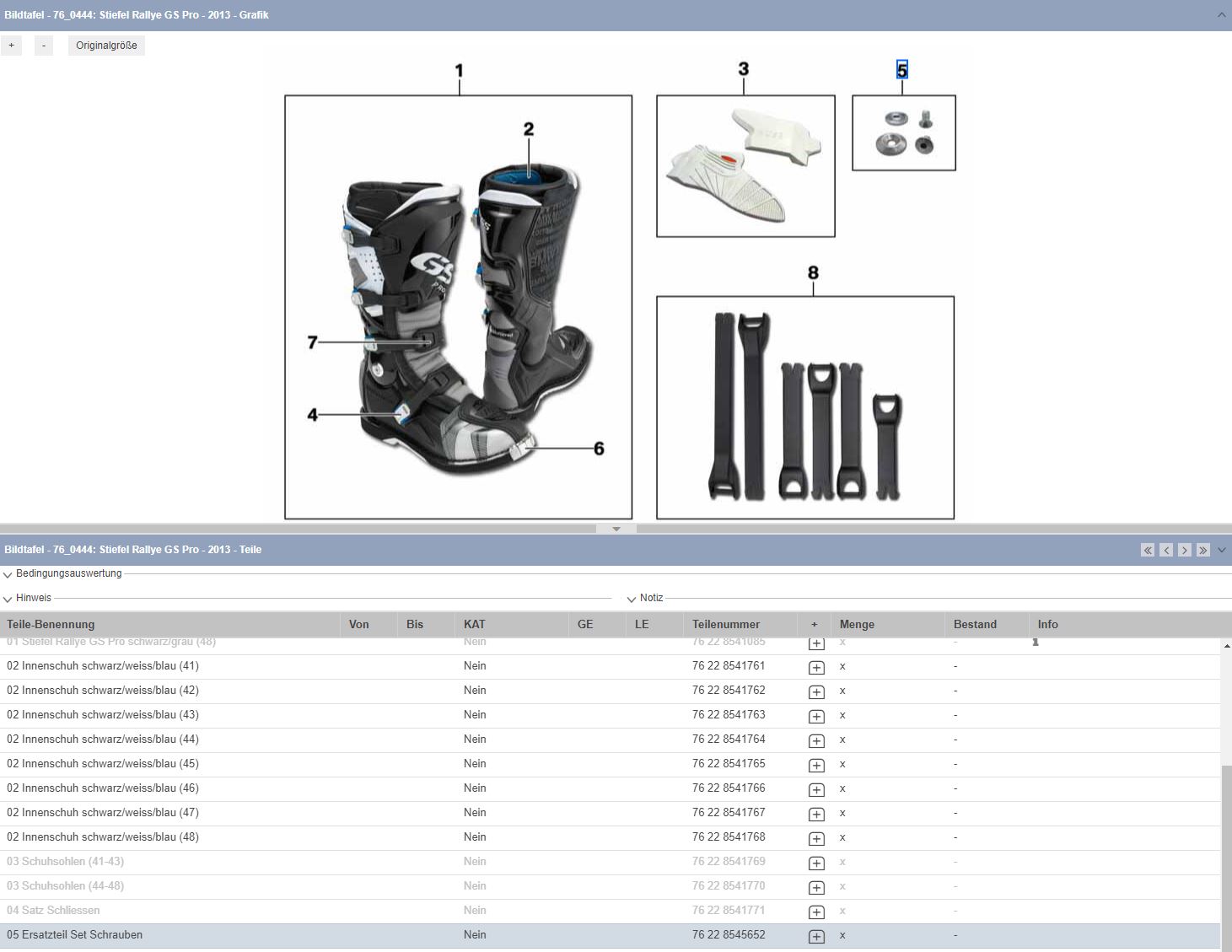Add Schuhsohlen (44-48) using its plus icon
The width and height of the screenshot is (1232, 952).
tap(816, 887)
